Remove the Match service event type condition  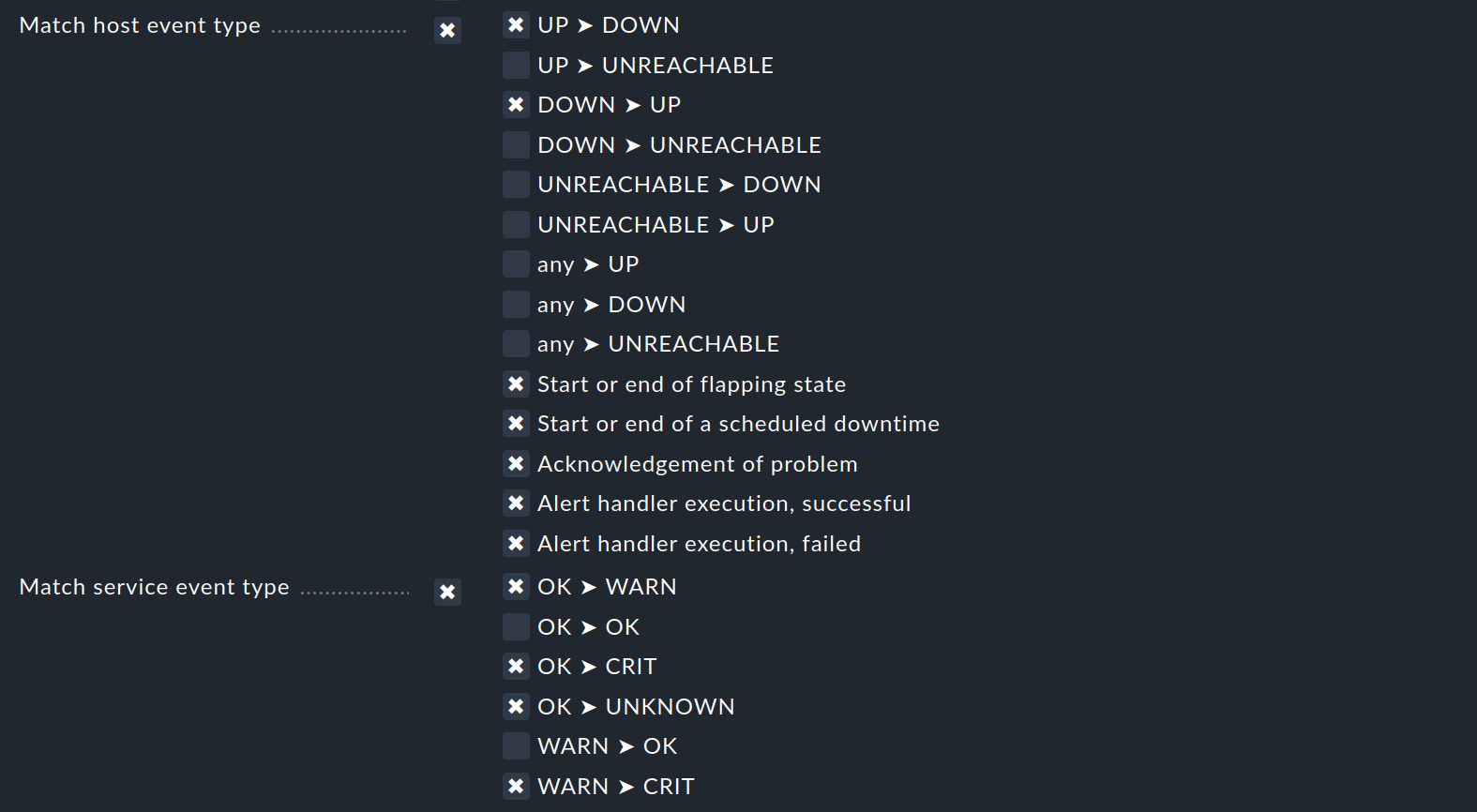tap(447, 593)
